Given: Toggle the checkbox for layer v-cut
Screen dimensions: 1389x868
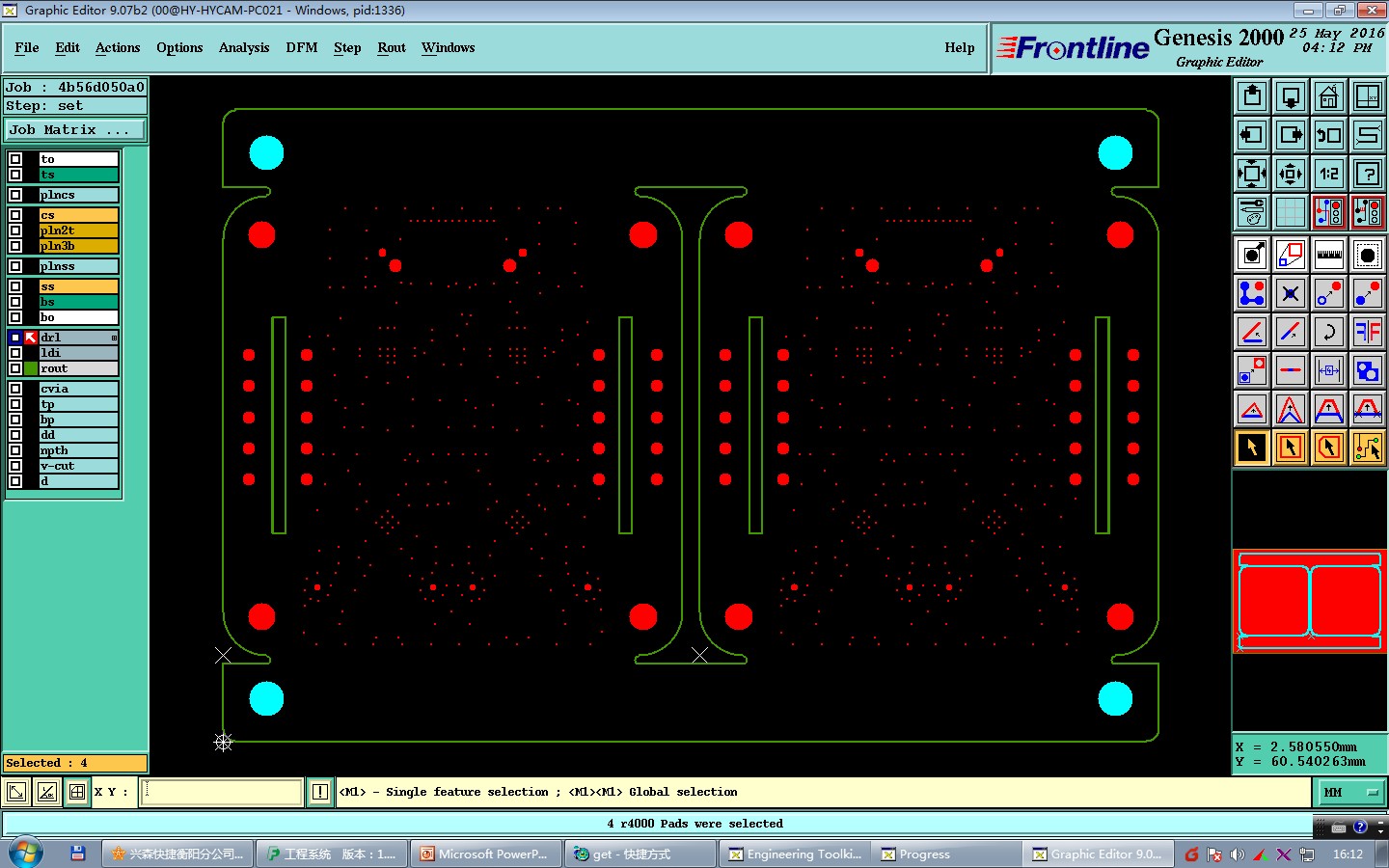Looking at the screenshot, I should click(15, 466).
